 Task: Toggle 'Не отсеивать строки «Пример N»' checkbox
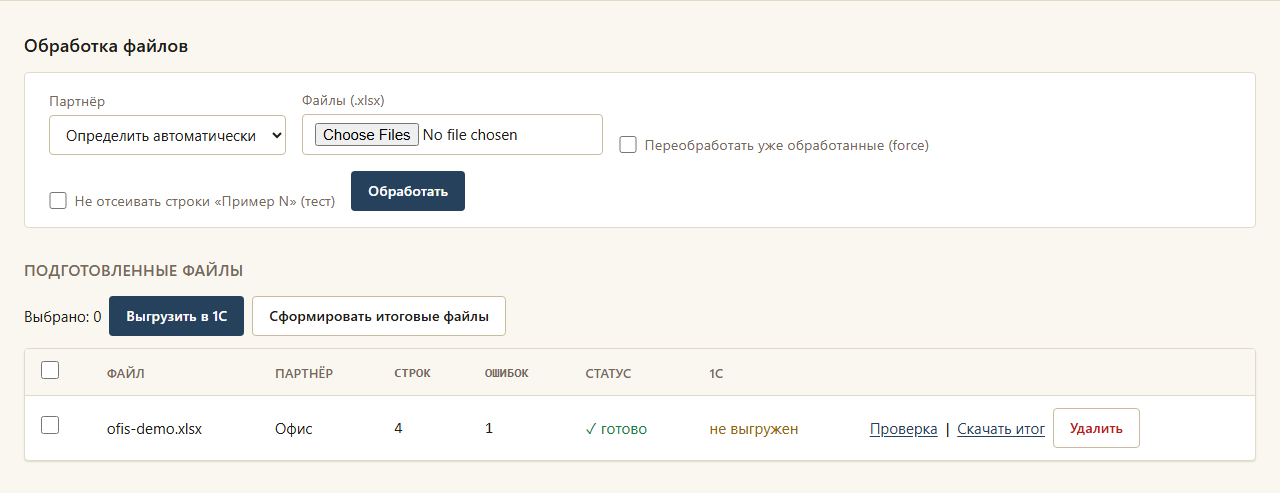pos(58,201)
